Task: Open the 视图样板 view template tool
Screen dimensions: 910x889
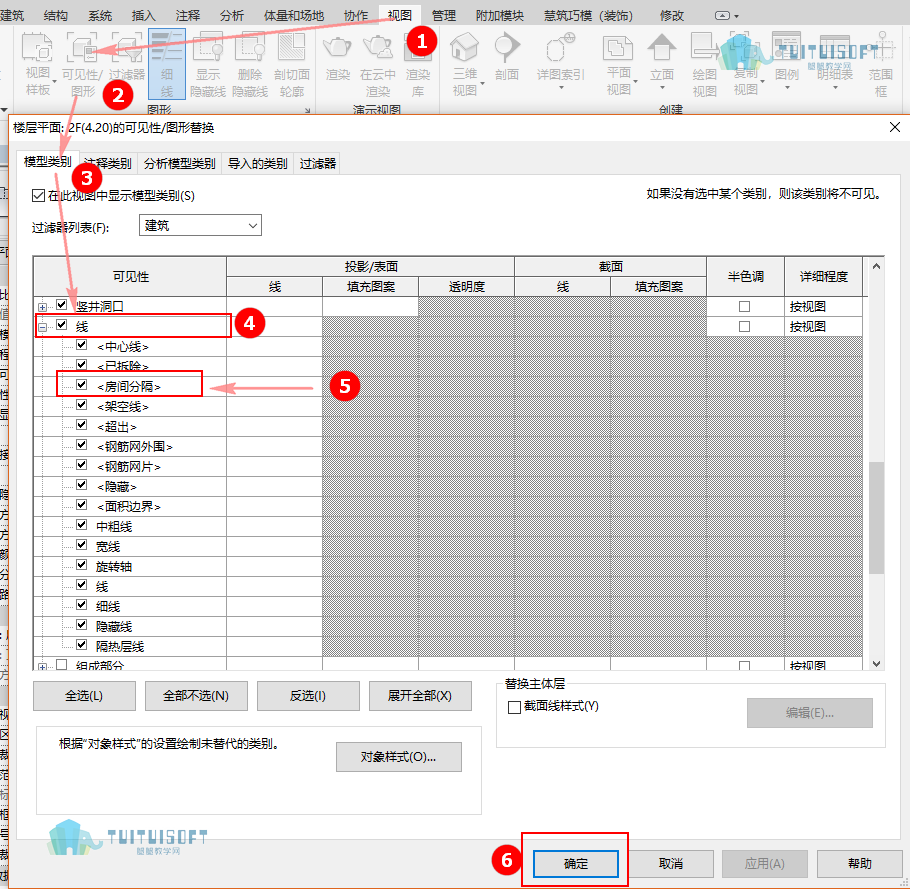Action: pos(38,64)
